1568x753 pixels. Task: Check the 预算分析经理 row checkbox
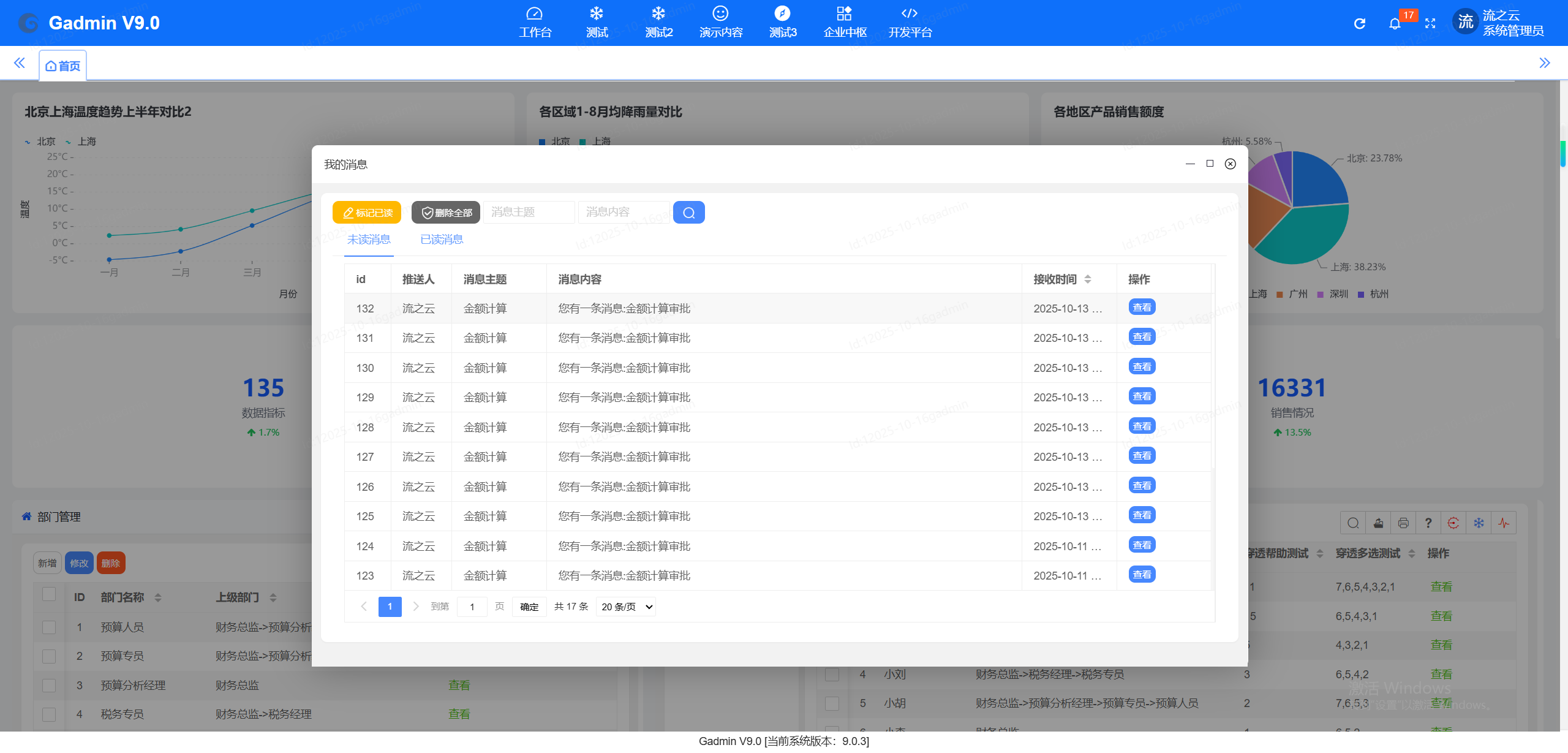pyautogui.click(x=49, y=686)
